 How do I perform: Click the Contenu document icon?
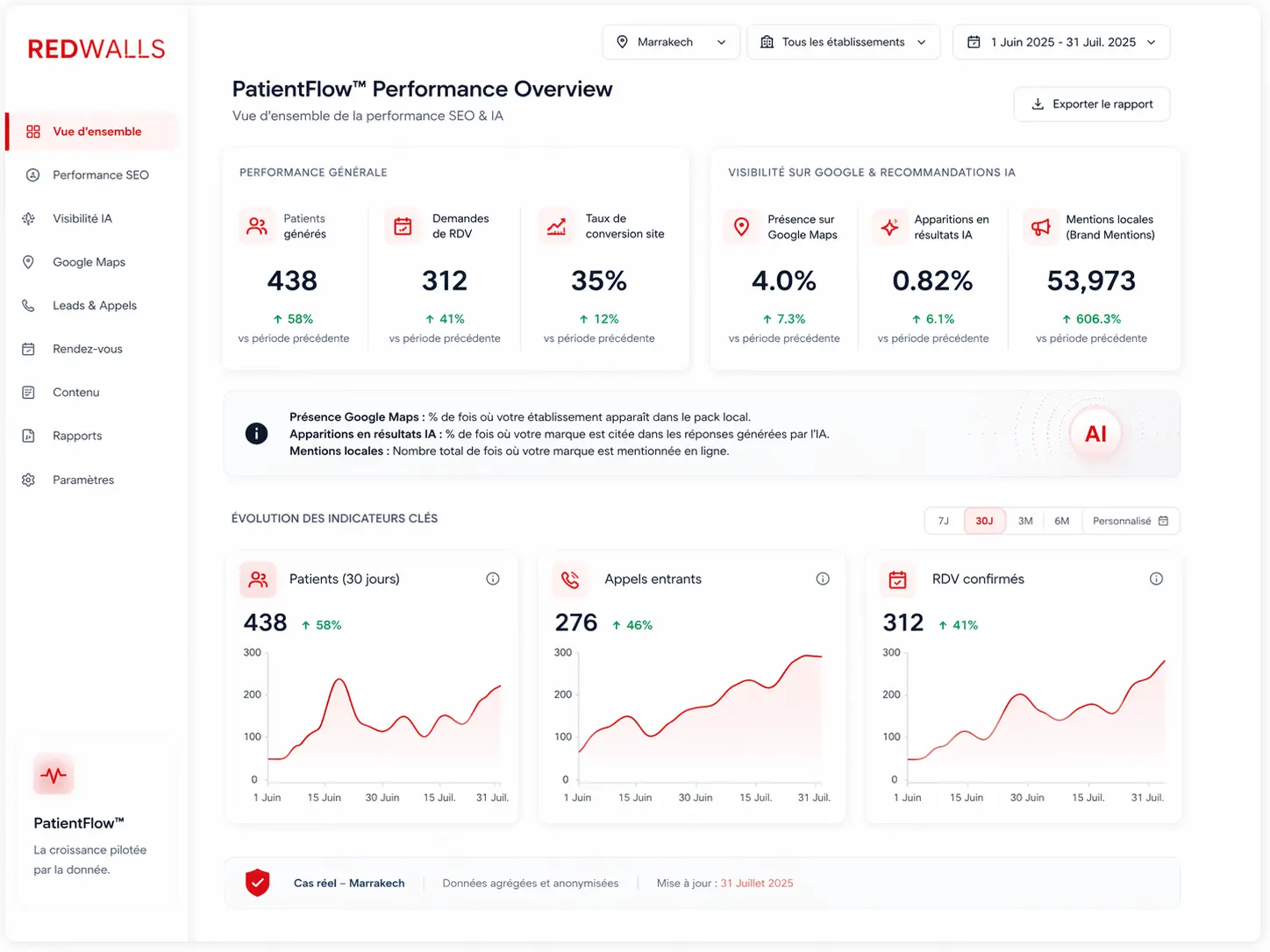coord(28,393)
